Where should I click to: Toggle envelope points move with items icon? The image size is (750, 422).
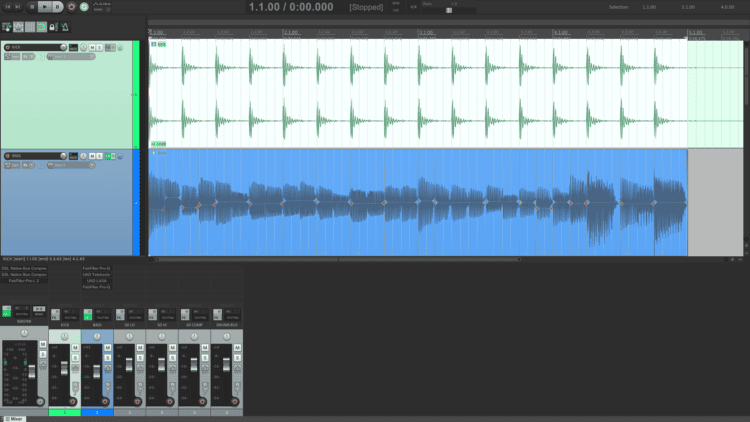click(18, 27)
